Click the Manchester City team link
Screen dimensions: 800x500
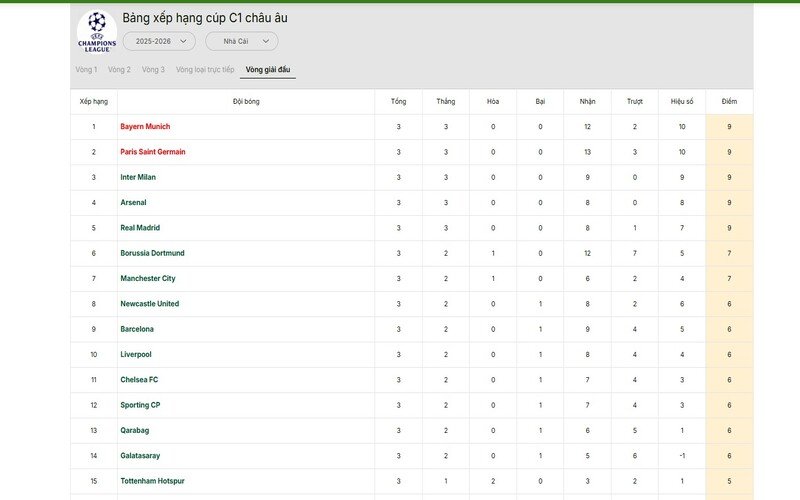point(148,278)
